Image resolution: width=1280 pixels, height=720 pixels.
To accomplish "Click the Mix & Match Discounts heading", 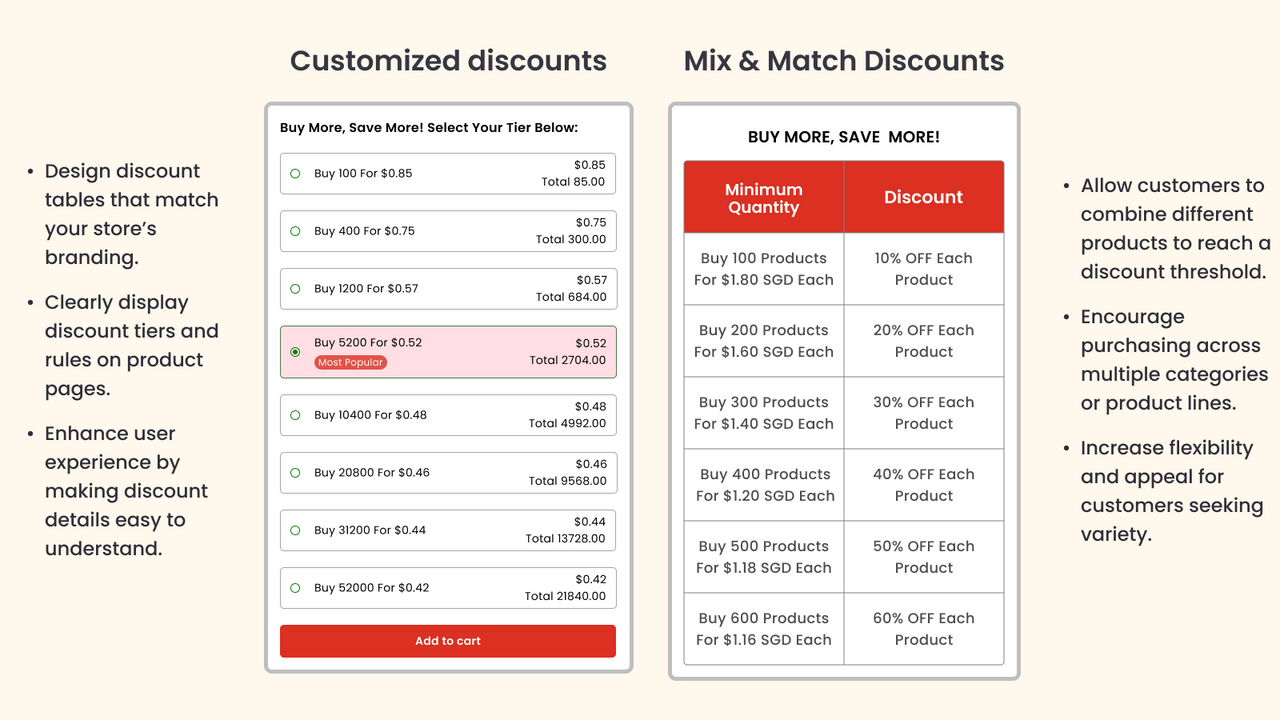I will (843, 61).
